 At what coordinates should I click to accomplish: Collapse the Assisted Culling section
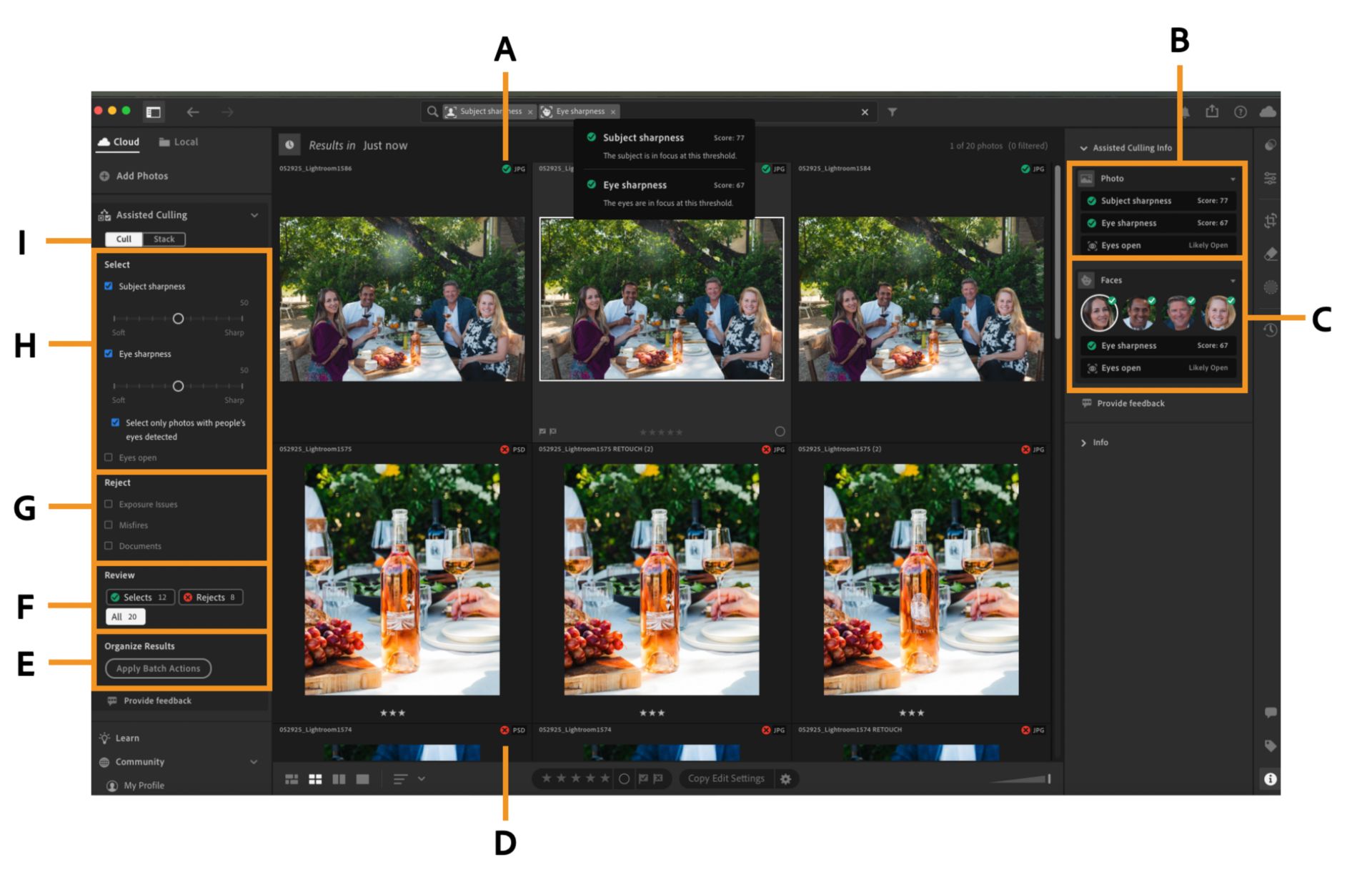(254, 215)
